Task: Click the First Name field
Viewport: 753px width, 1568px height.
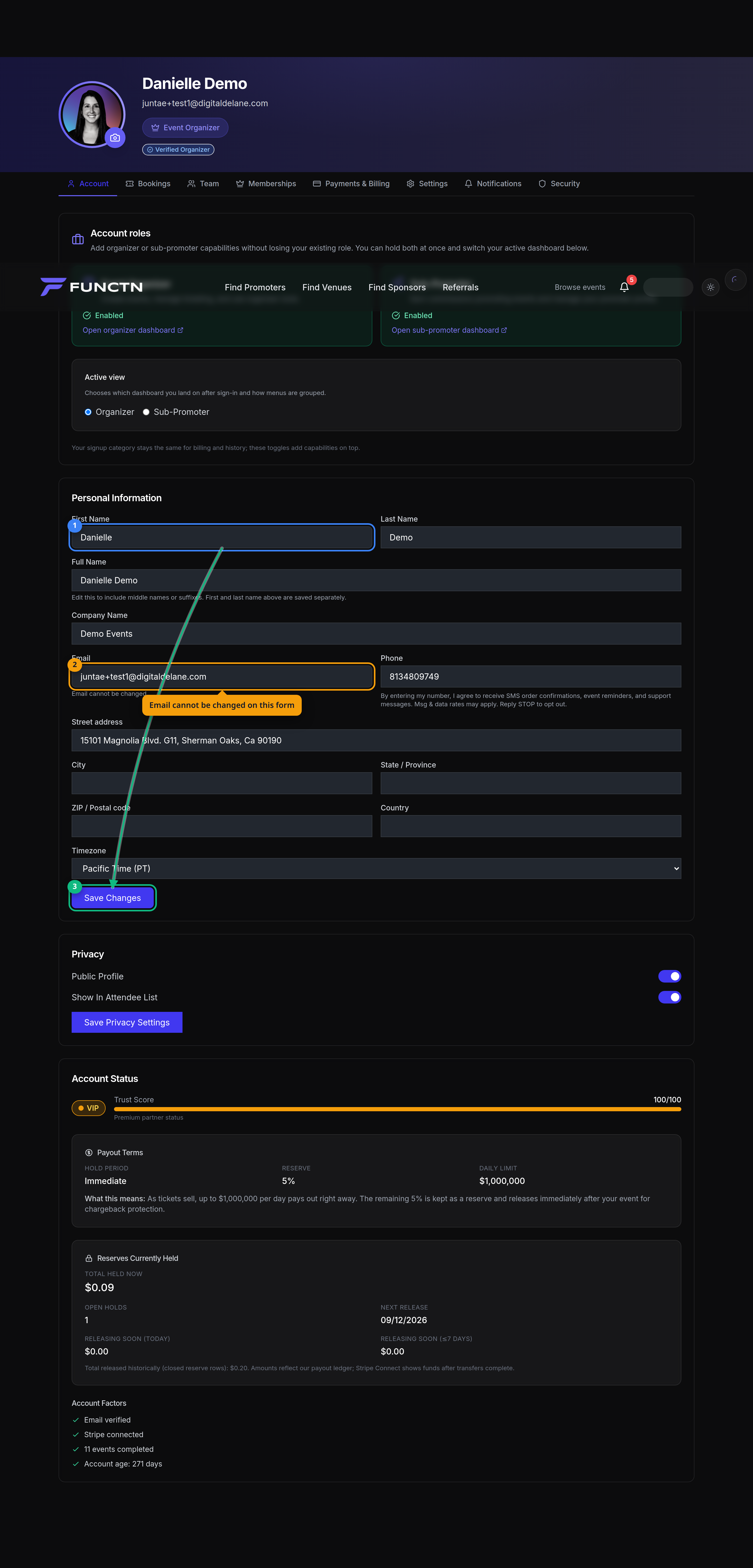Action: tap(222, 538)
